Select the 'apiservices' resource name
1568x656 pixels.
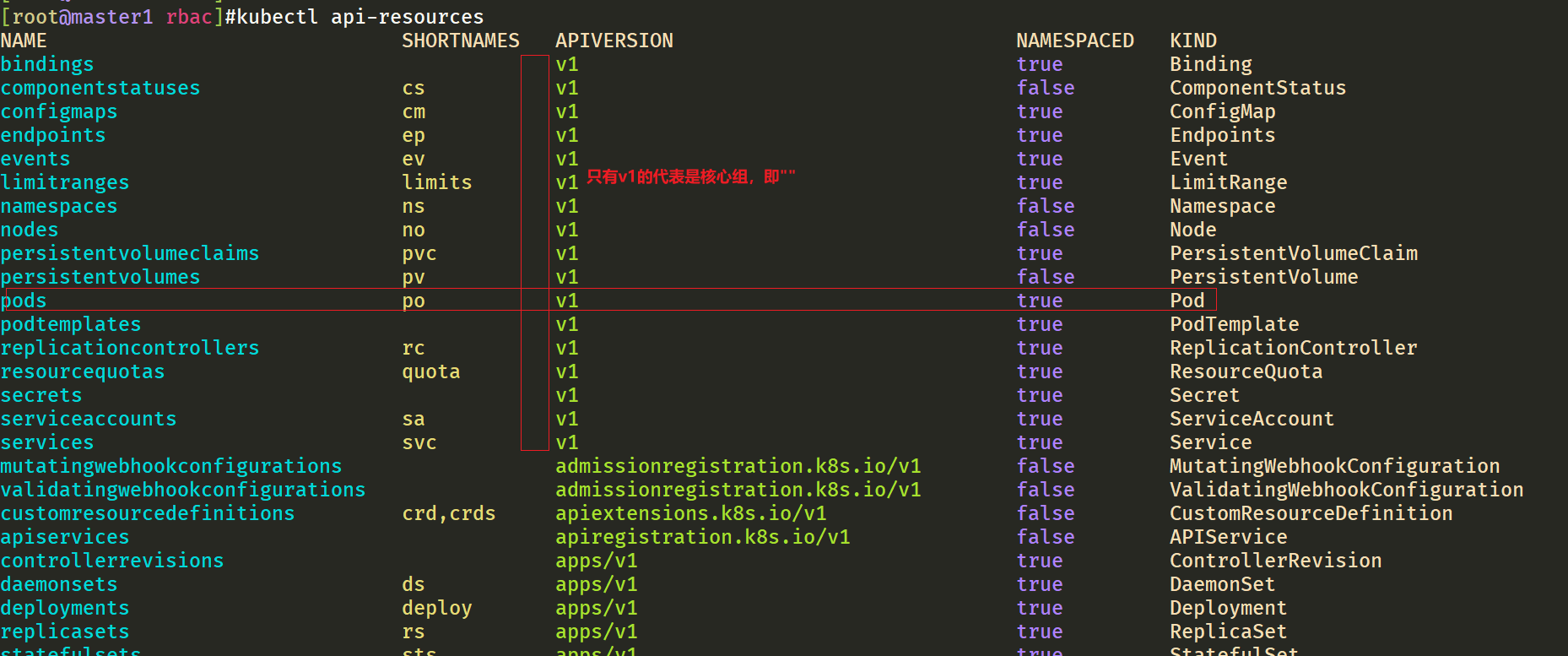[65, 537]
